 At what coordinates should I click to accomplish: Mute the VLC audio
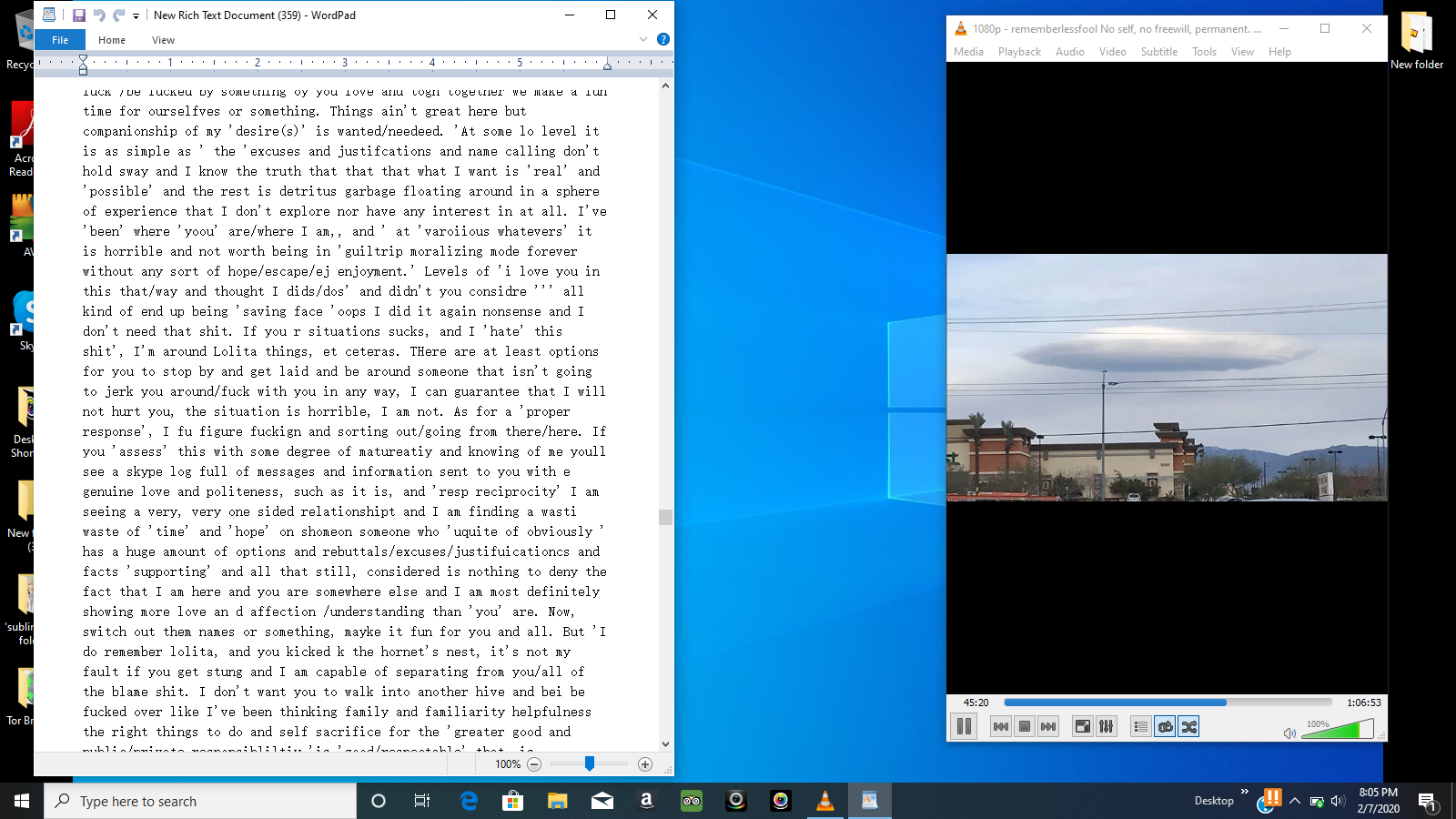point(1289,733)
